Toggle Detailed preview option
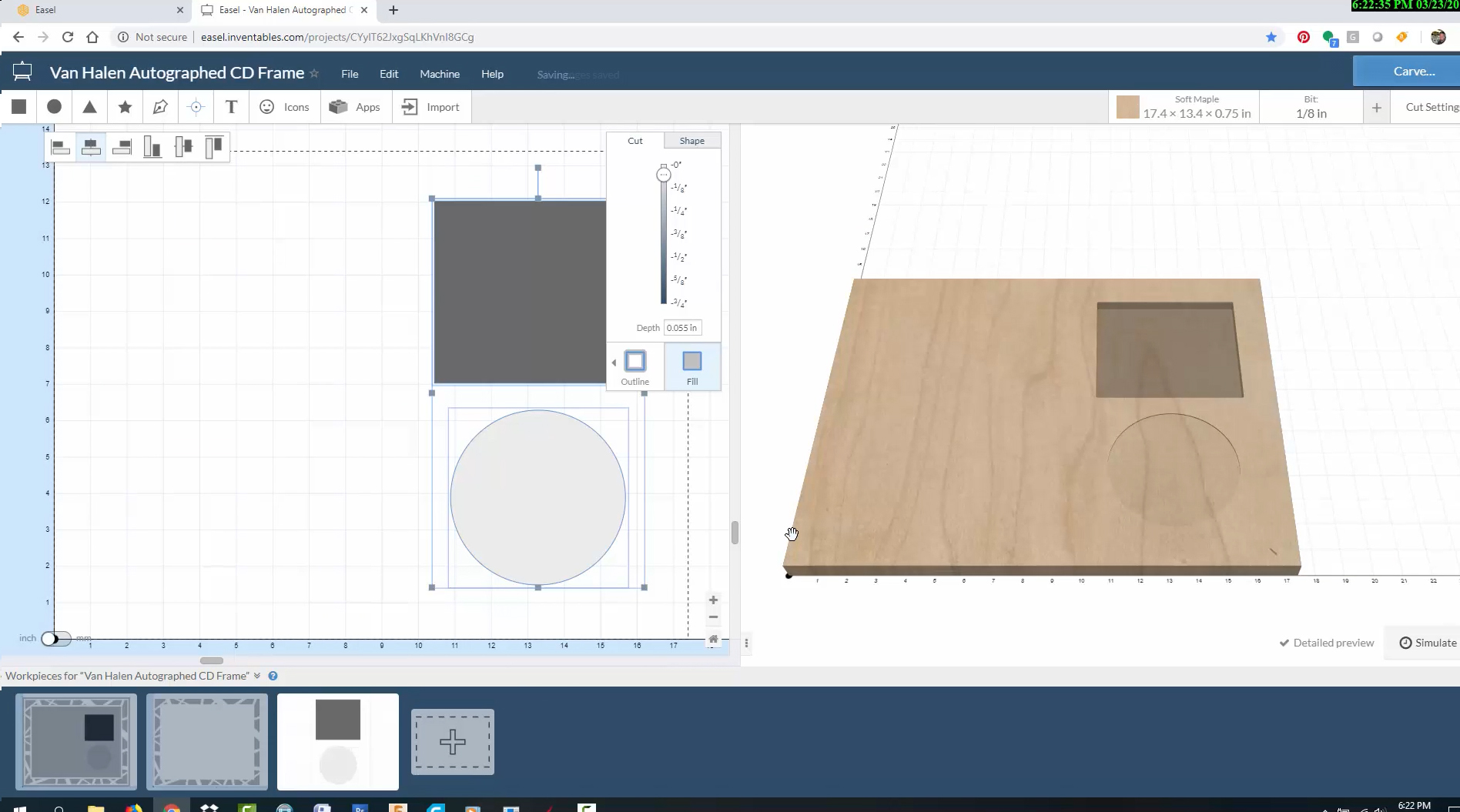 (x=1326, y=643)
